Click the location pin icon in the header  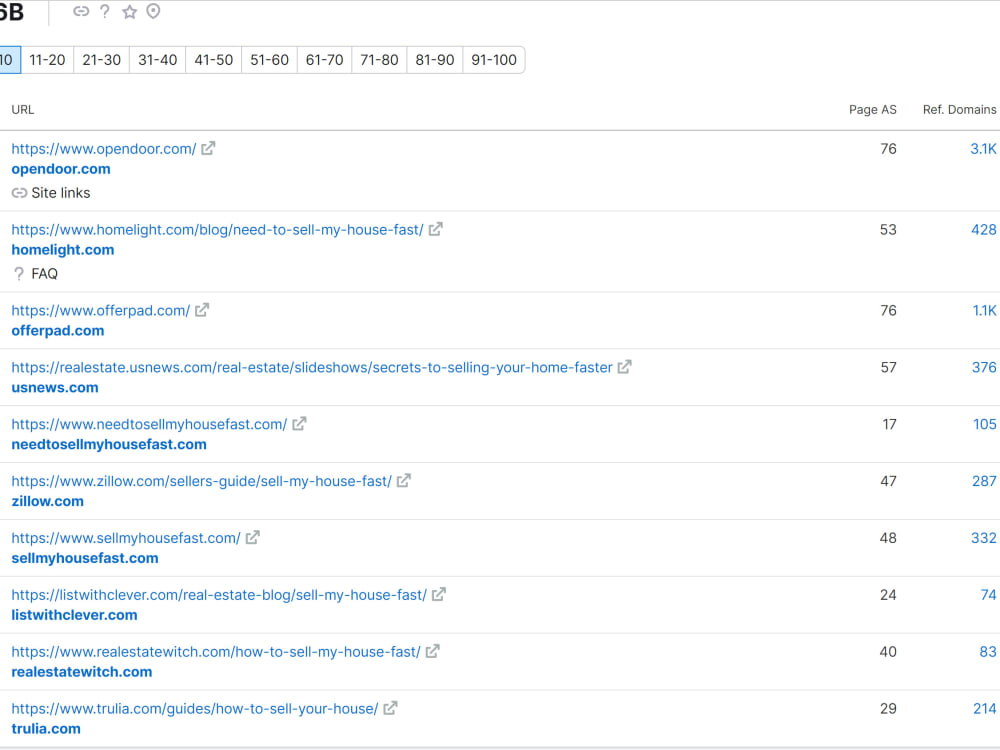[x=153, y=11]
